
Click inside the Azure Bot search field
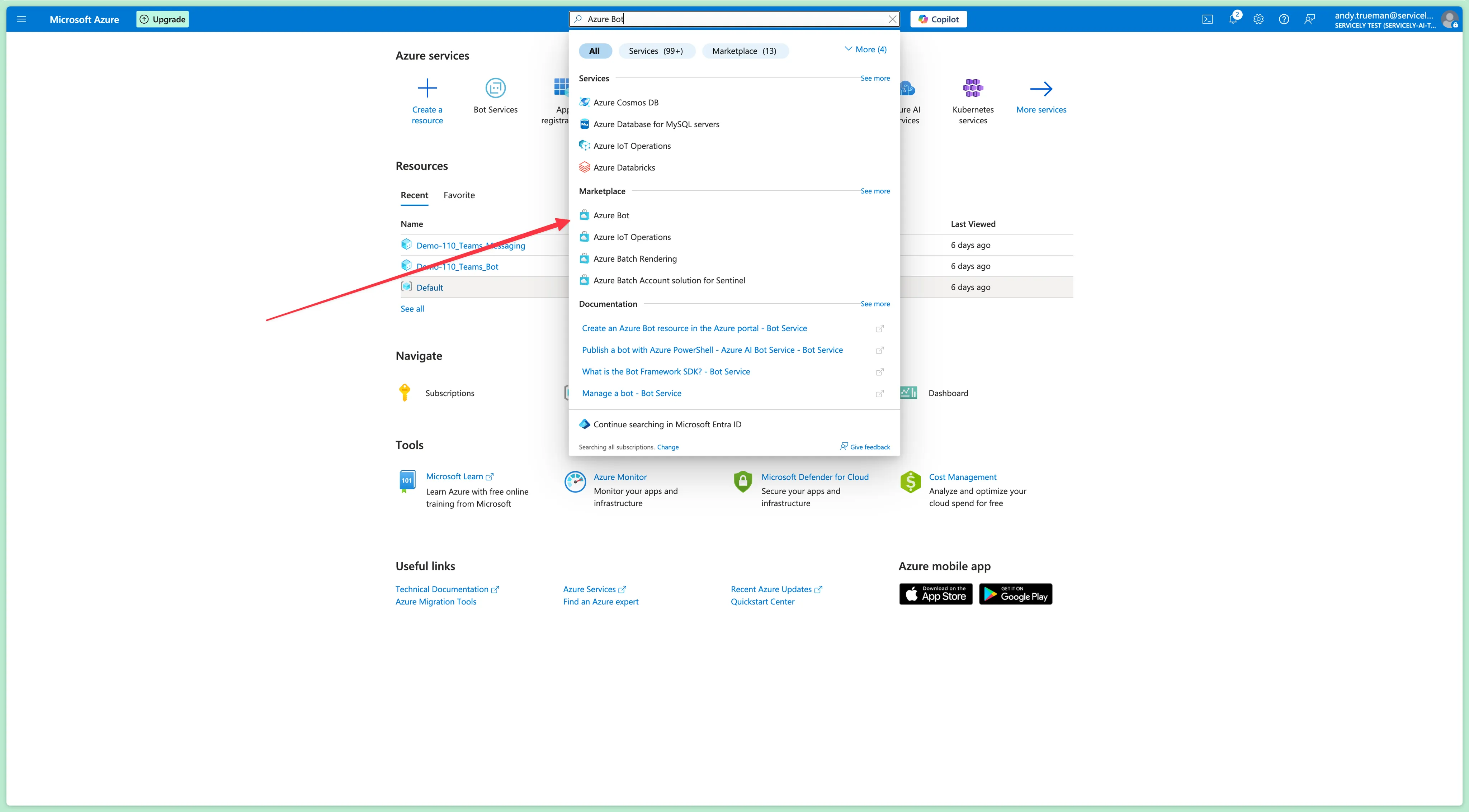point(734,19)
